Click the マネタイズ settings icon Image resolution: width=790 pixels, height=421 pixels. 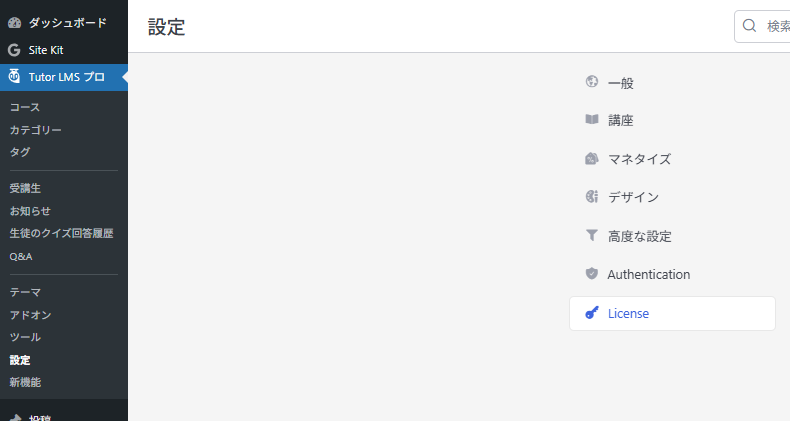(592, 159)
